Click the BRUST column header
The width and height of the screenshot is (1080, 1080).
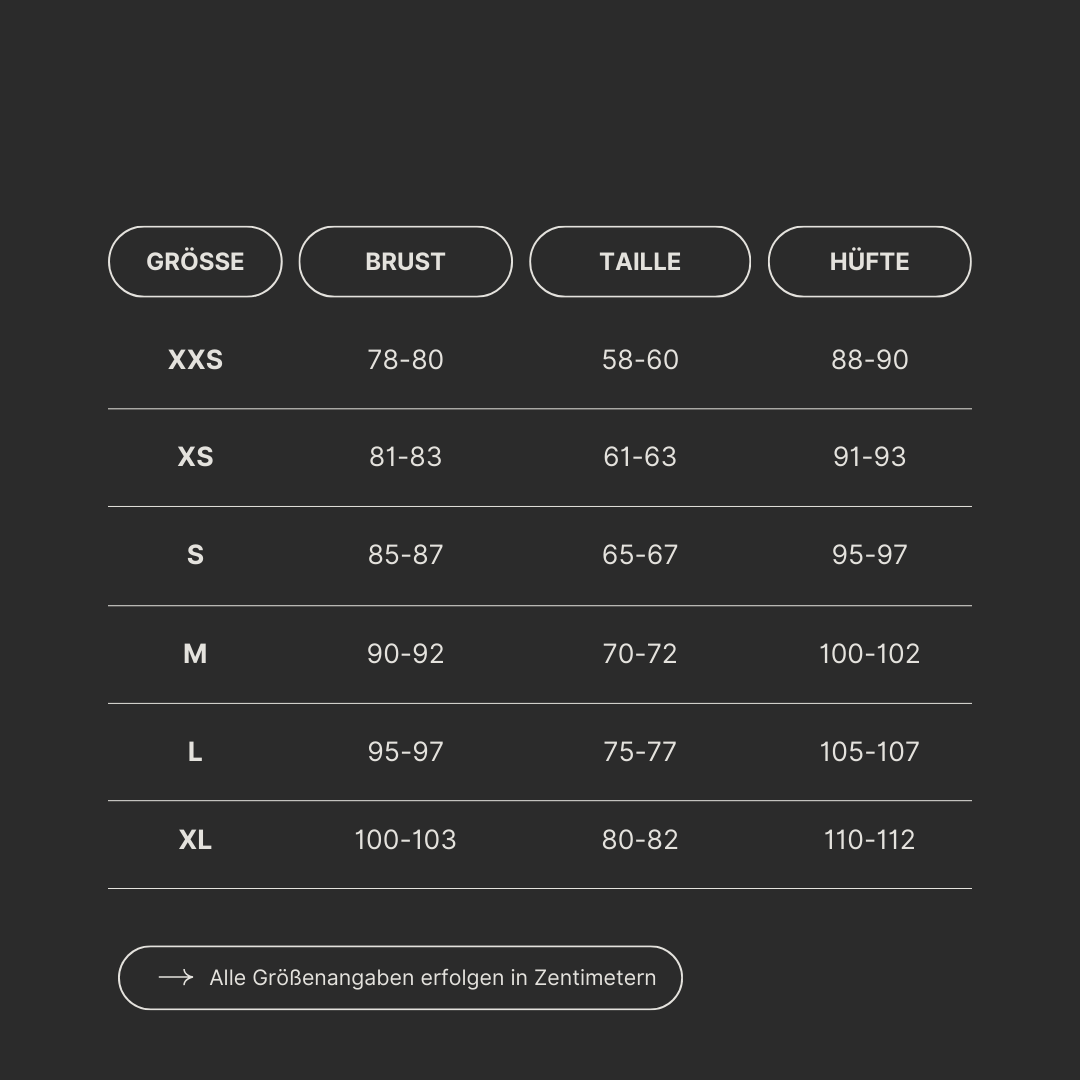[x=405, y=261]
